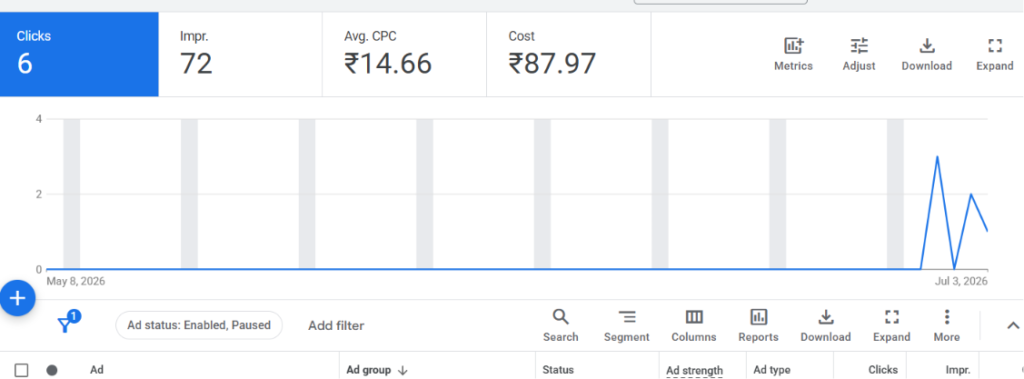Screen dimensions: 1024x379
Task: Click the blue plus create button
Action: pyautogui.click(x=18, y=299)
